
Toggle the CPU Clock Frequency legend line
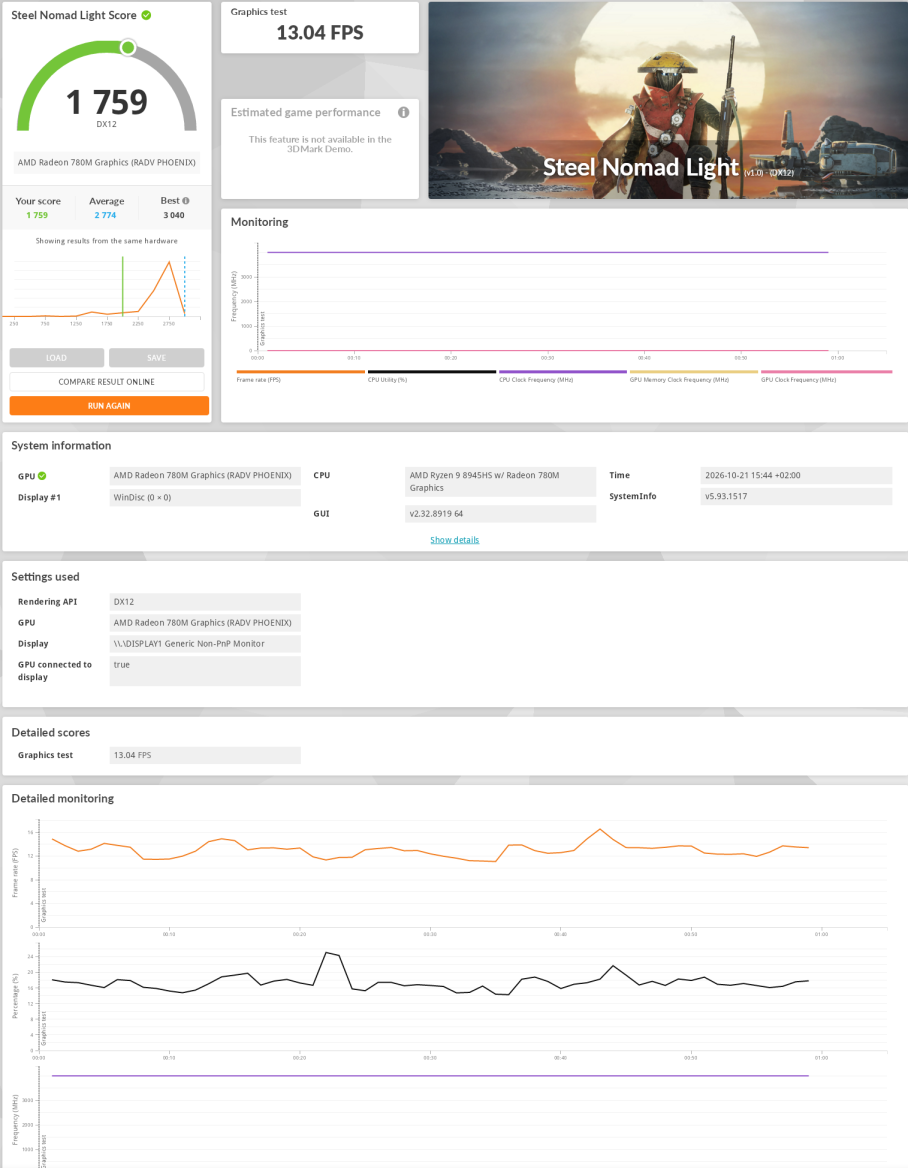pos(562,375)
